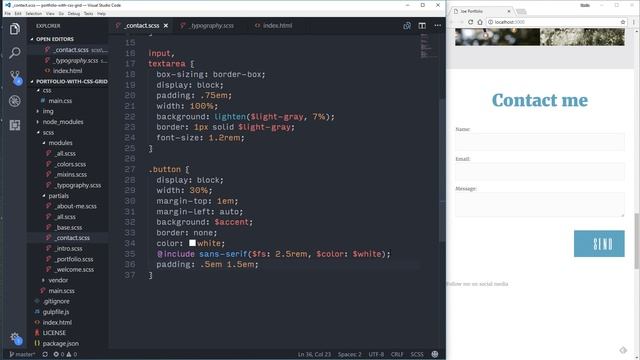Click the sync changes icon in status bar
Screen dimensions: 640x360
(45, 354)
